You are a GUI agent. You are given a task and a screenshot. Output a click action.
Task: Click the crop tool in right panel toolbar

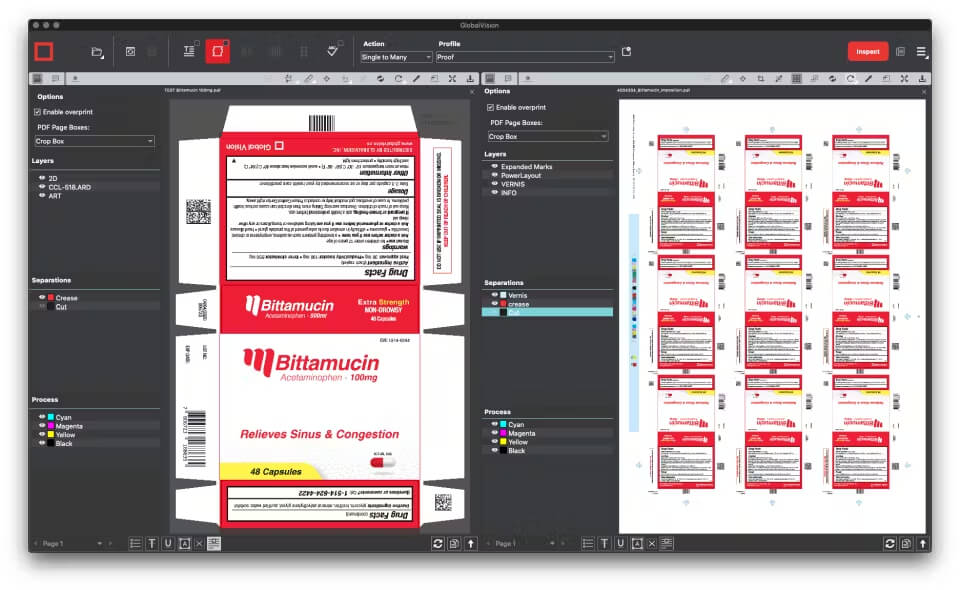coord(760,78)
